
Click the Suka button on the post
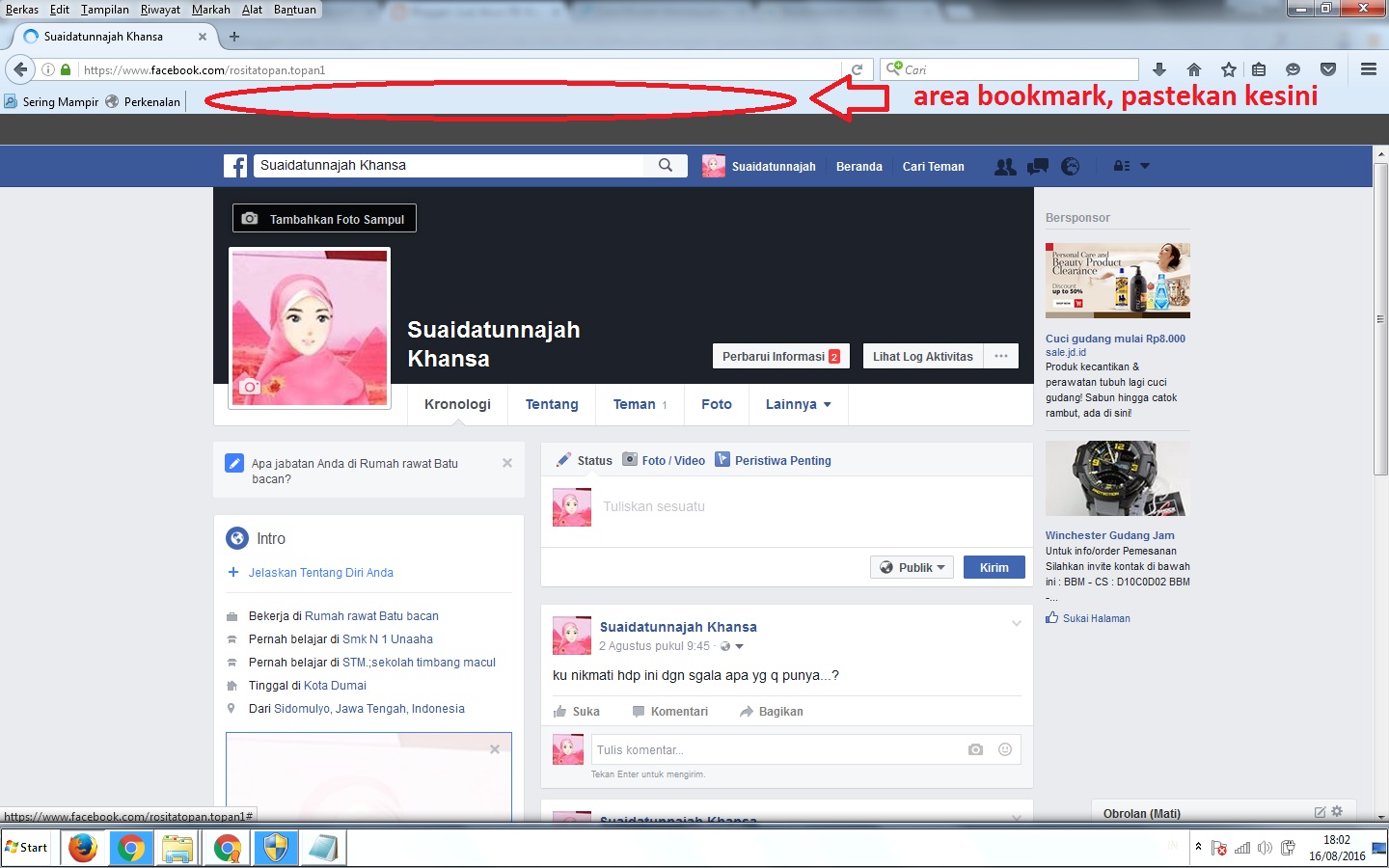(x=577, y=711)
